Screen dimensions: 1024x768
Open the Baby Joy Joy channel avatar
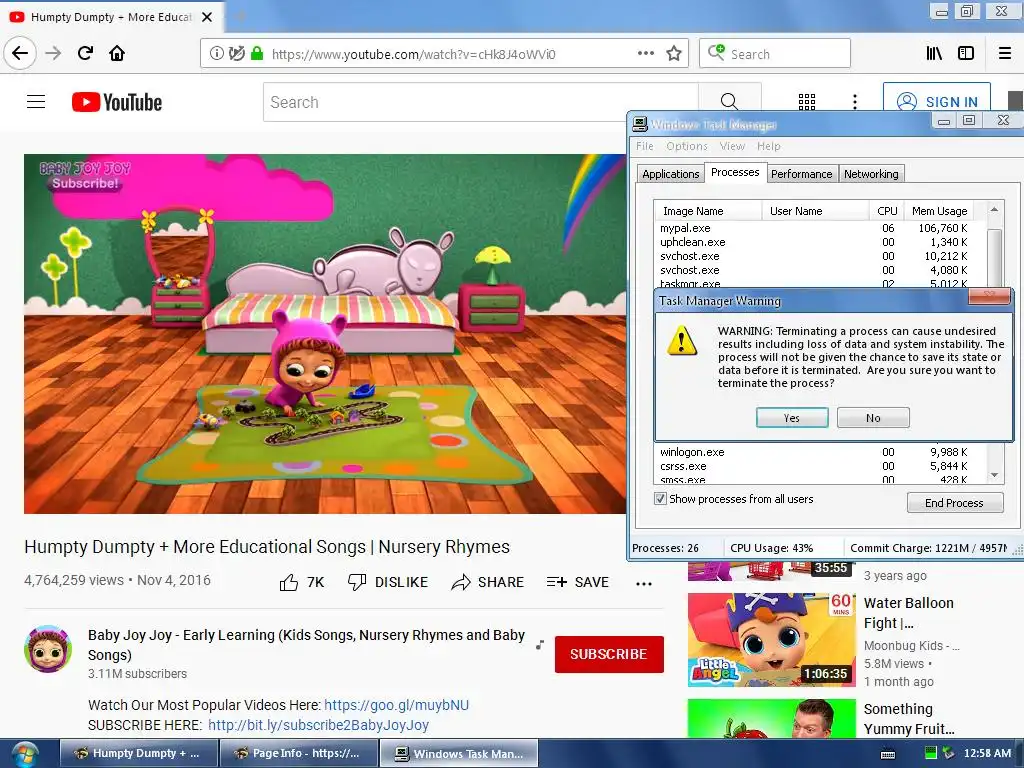coord(48,649)
